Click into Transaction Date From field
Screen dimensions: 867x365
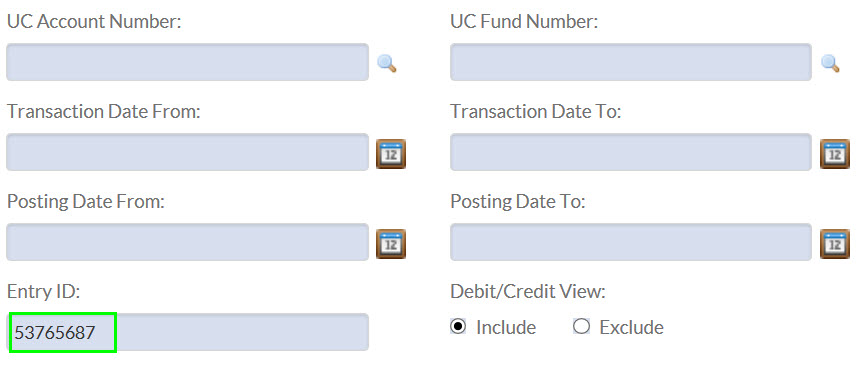point(187,152)
